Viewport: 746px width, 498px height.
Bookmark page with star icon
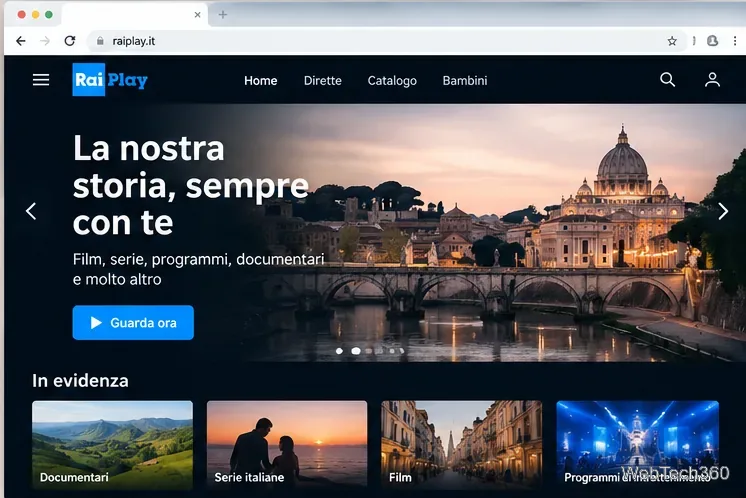point(672,41)
